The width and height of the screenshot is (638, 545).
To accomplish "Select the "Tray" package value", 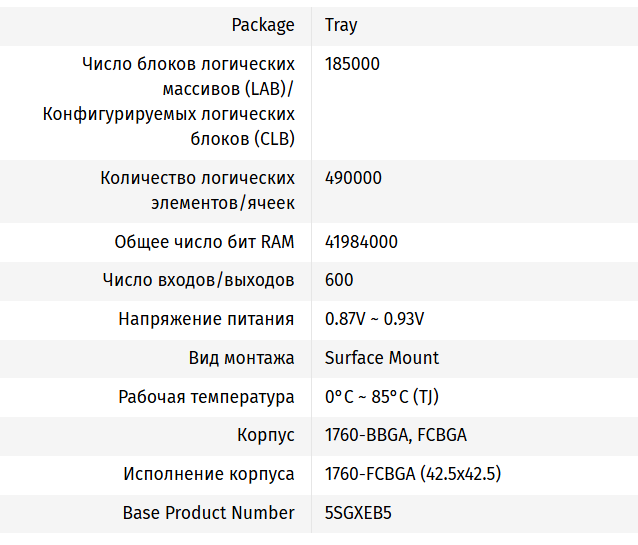I will click(x=341, y=25).
